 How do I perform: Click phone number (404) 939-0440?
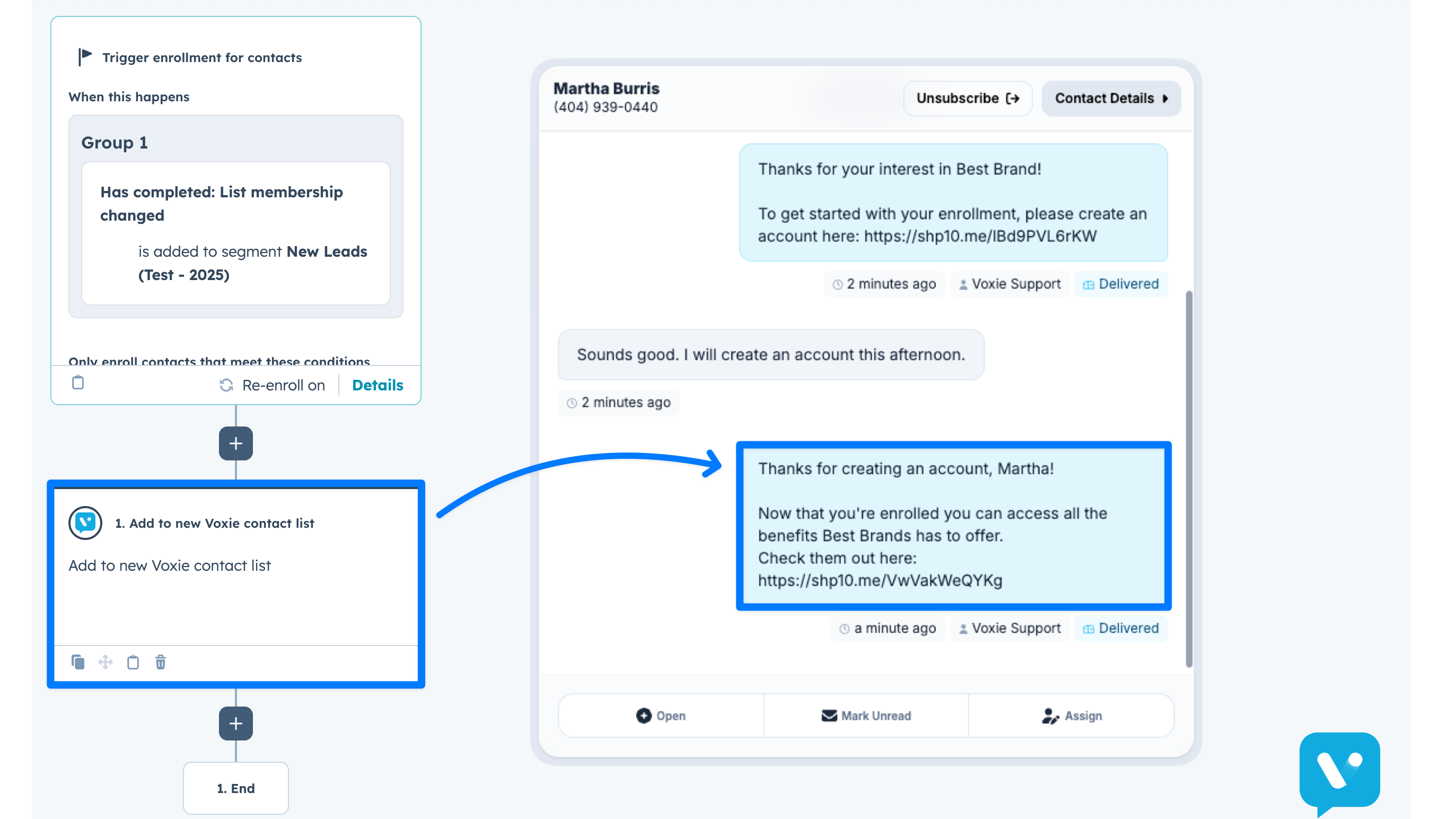(606, 108)
